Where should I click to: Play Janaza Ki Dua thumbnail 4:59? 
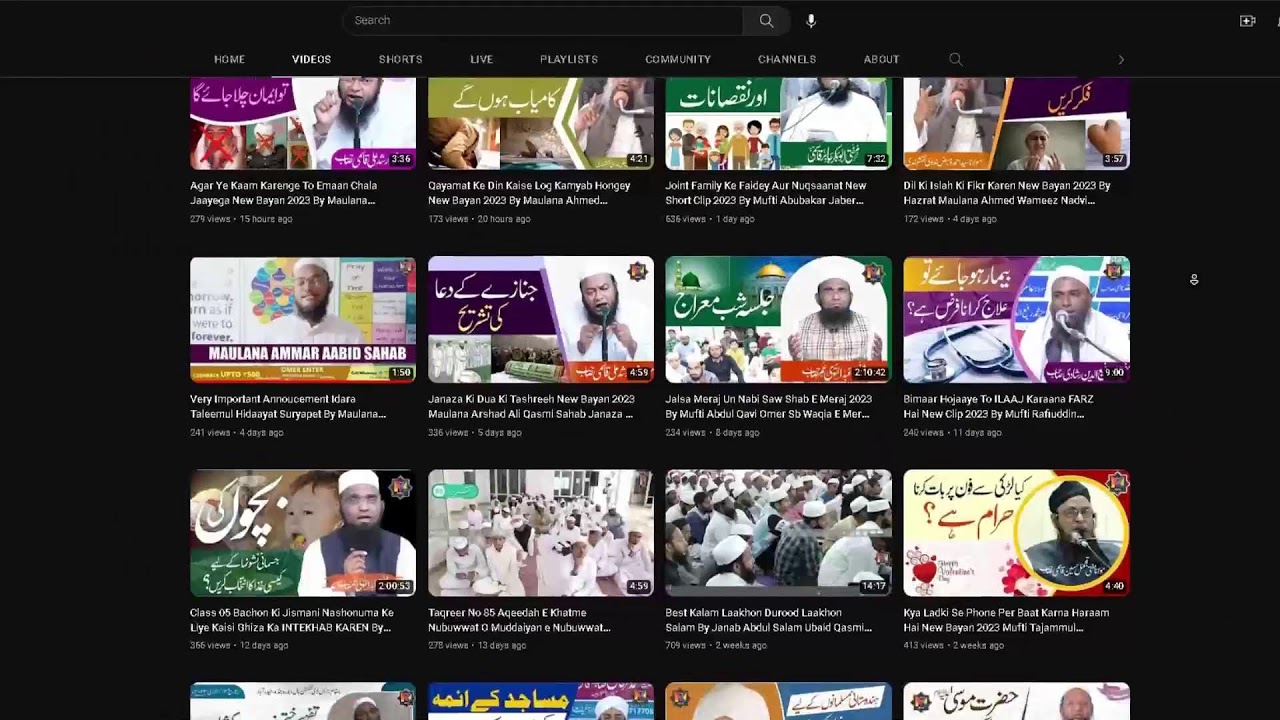point(541,320)
